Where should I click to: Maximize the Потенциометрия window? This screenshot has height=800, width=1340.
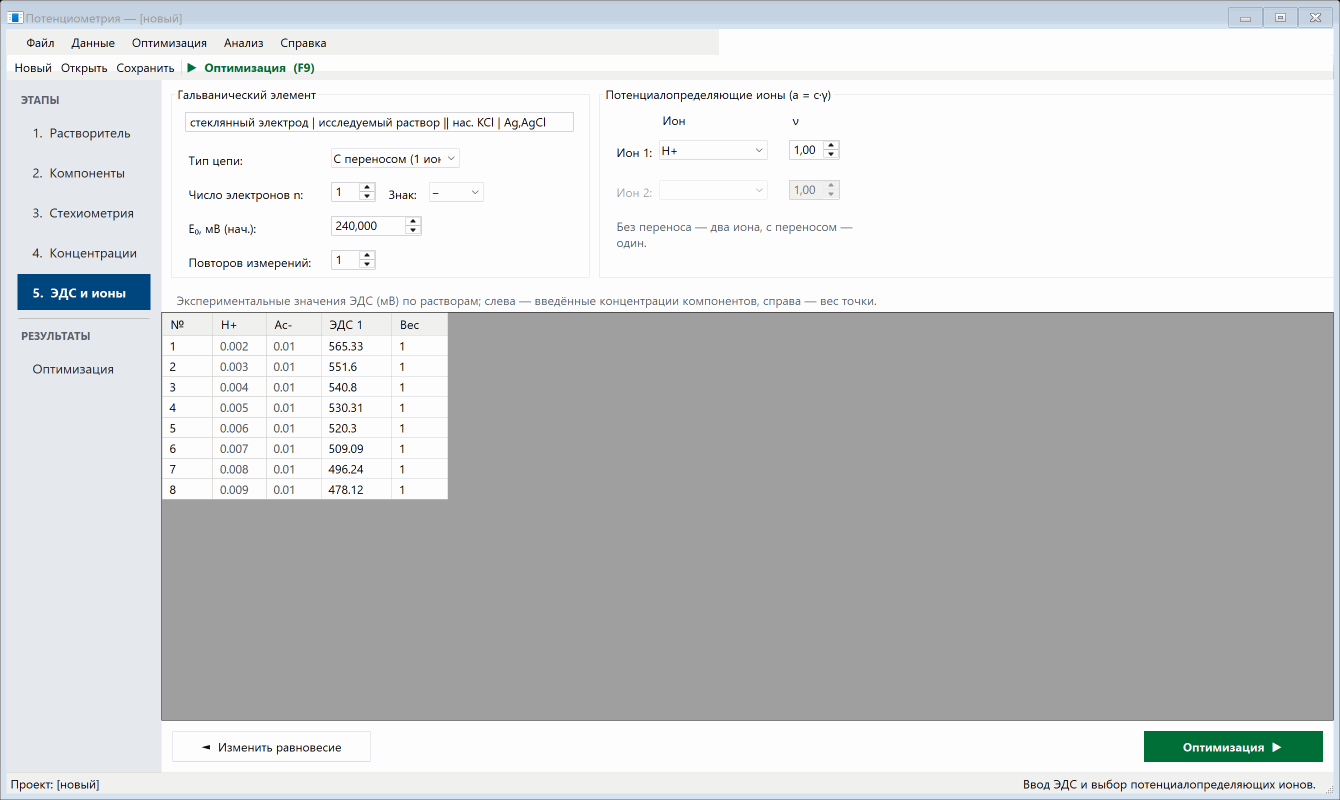(x=1280, y=17)
